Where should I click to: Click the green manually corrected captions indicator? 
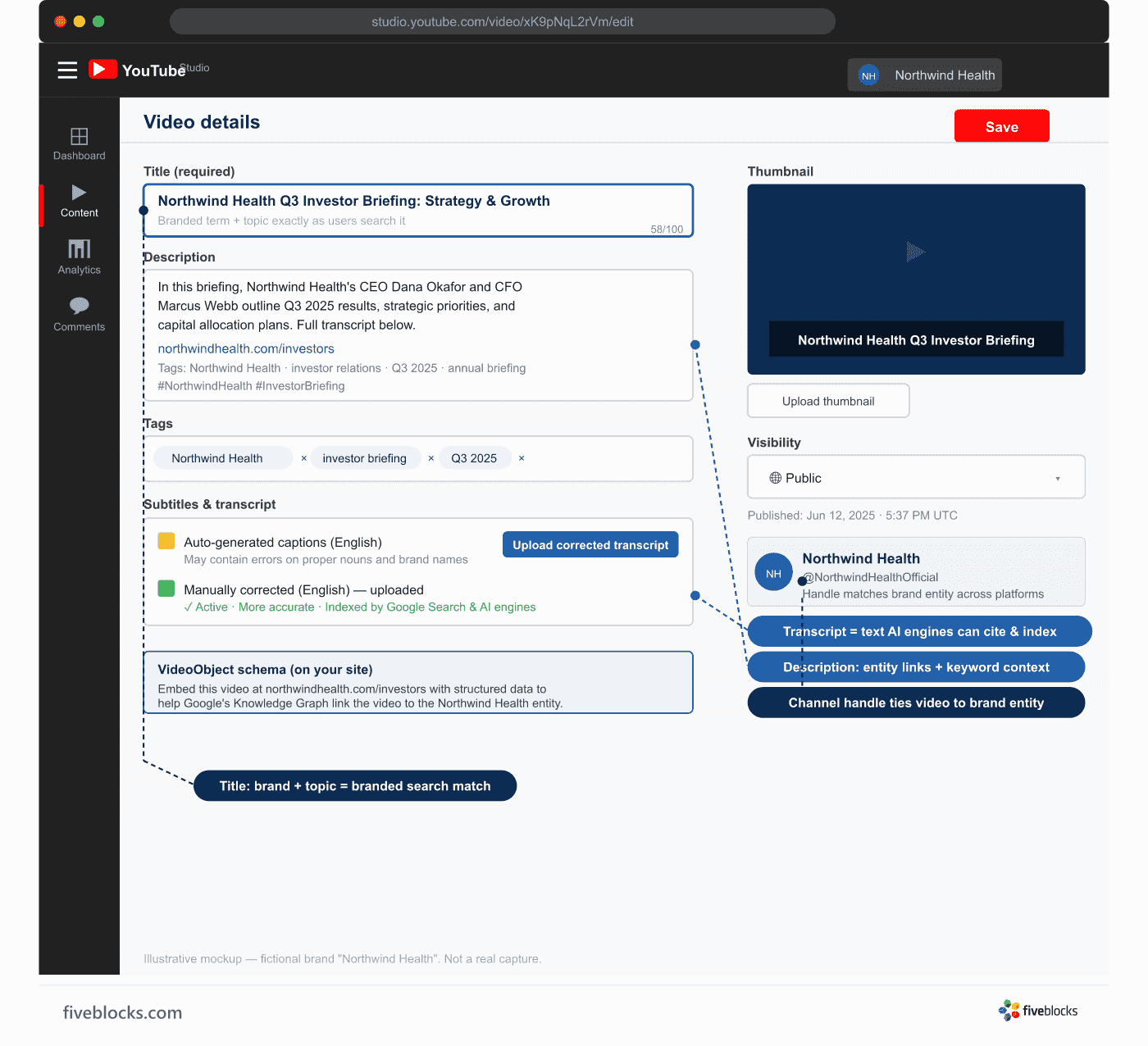(x=166, y=589)
